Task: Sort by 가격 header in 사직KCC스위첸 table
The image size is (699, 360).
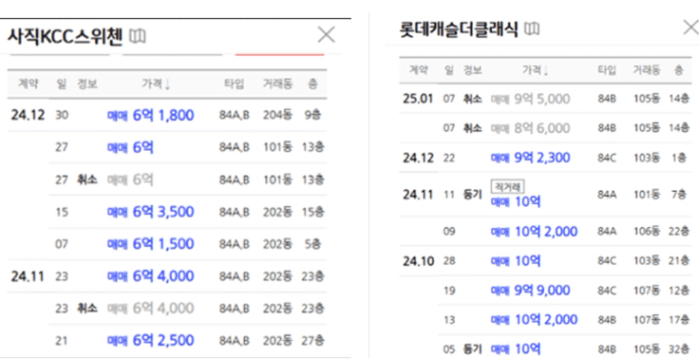Action: click(156, 84)
